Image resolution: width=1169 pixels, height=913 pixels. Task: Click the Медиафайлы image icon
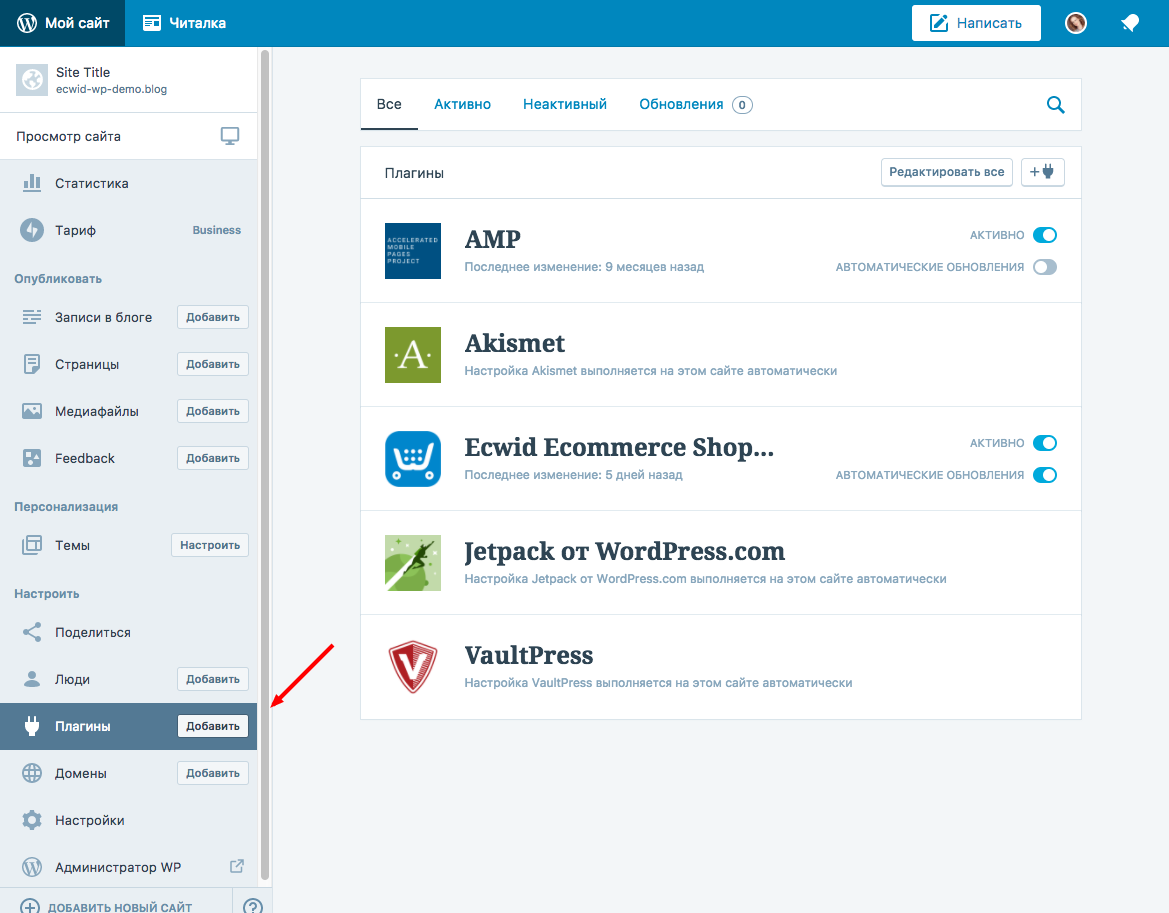point(32,411)
